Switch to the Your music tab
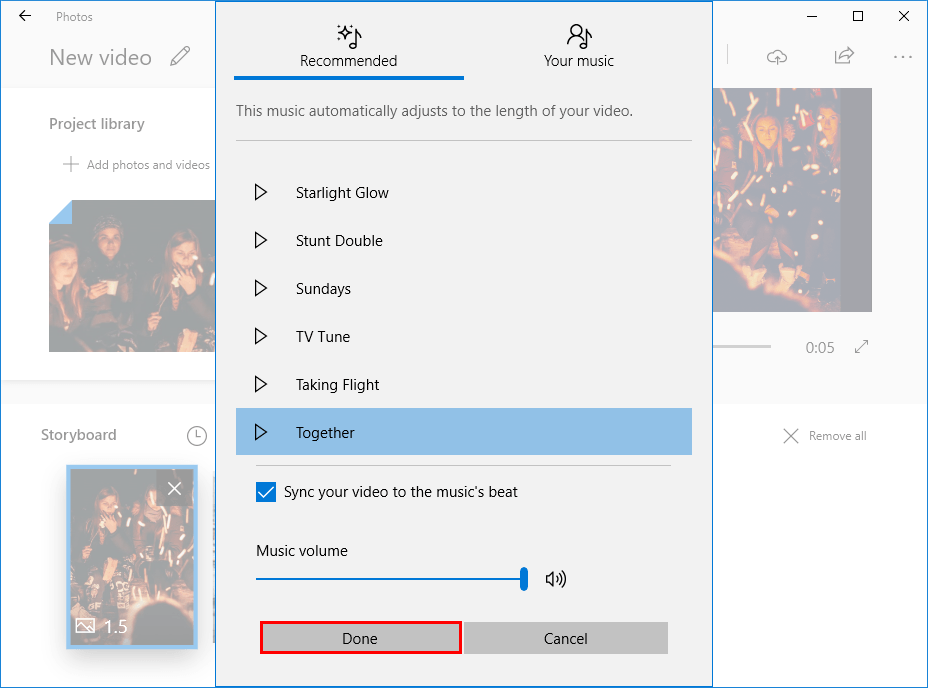This screenshot has width=928, height=688. tap(578, 44)
